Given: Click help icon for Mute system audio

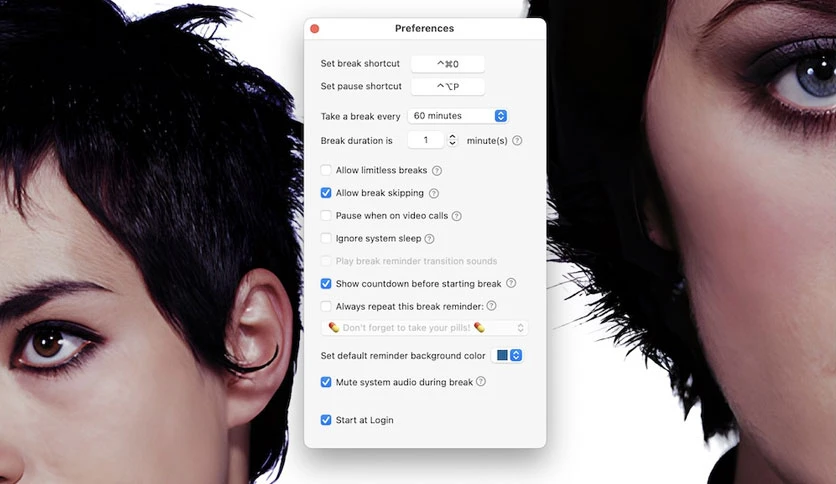Looking at the screenshot, I should [481, 382].
